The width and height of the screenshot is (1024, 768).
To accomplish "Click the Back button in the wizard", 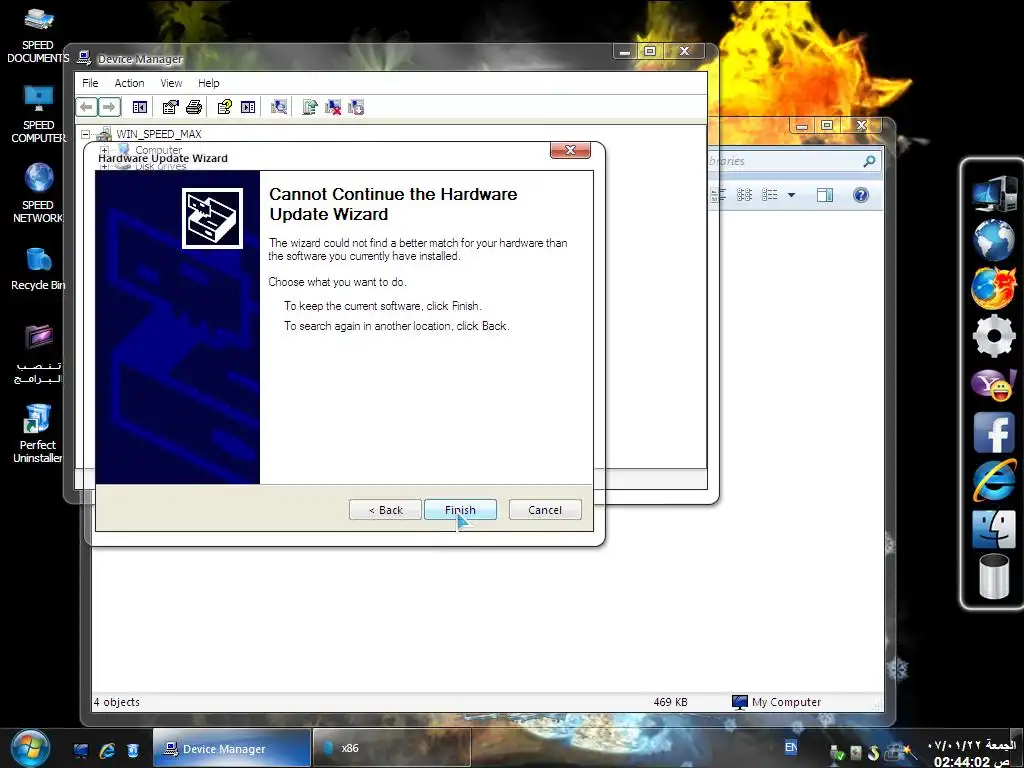I will pyautogui.click(x=385, y=509).
